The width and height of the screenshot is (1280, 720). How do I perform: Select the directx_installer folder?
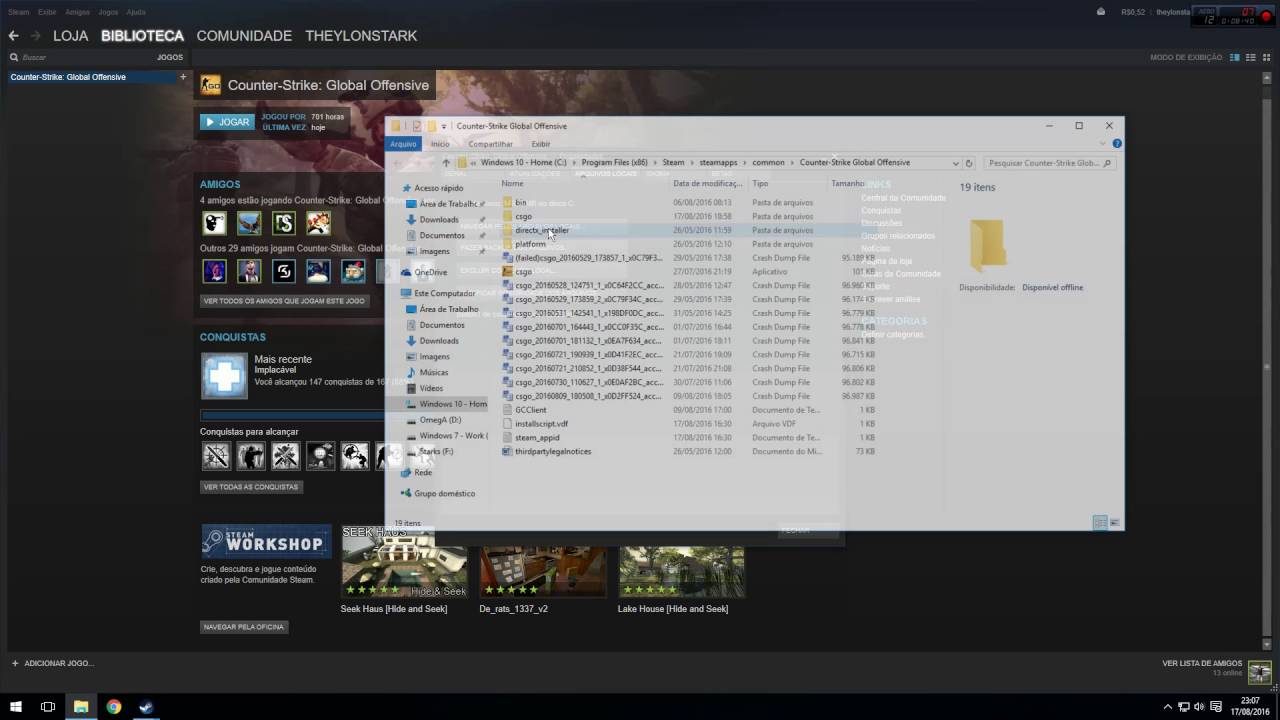point(542,230)
